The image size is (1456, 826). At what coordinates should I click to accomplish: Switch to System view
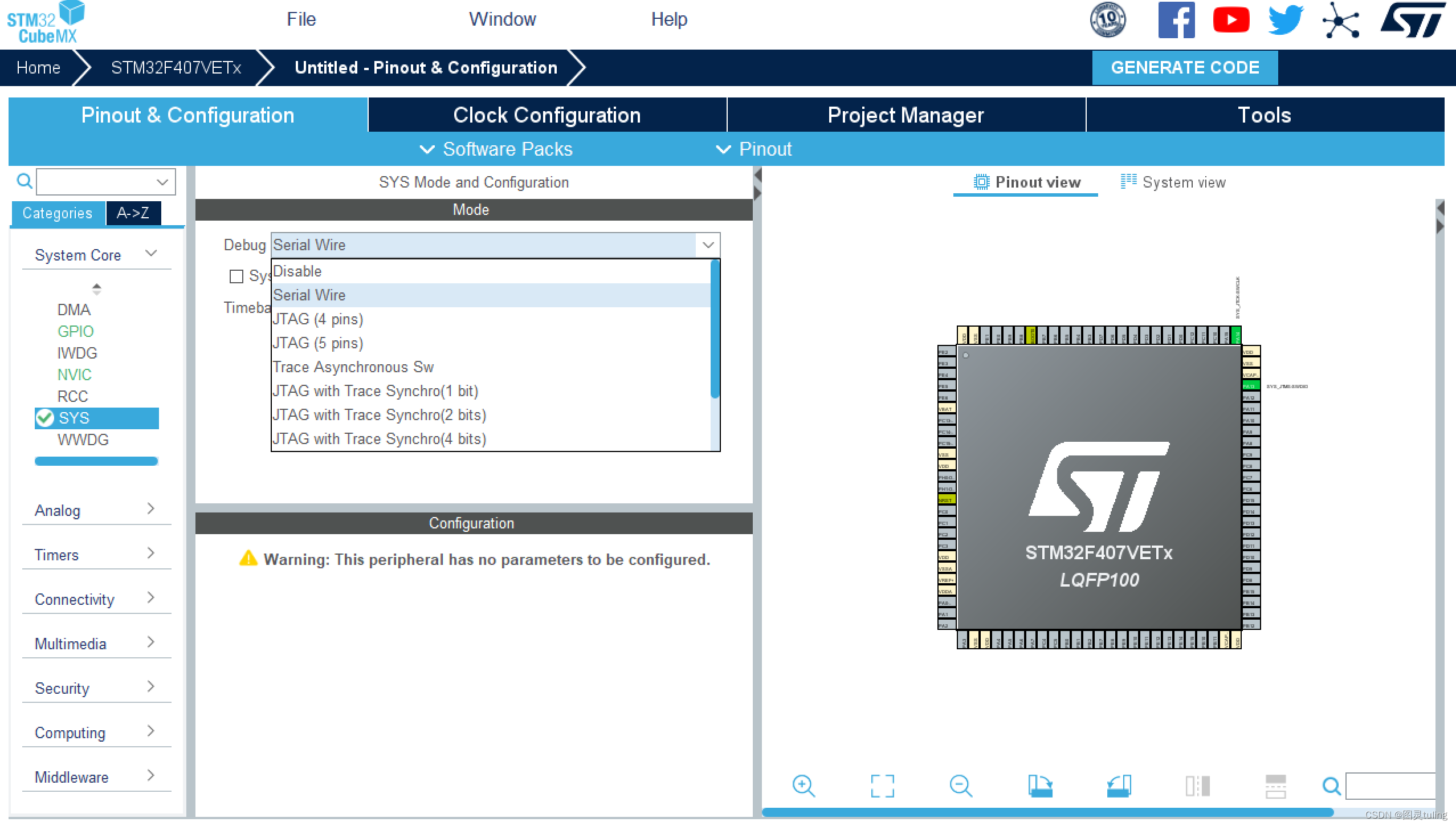pos(1173,182)
